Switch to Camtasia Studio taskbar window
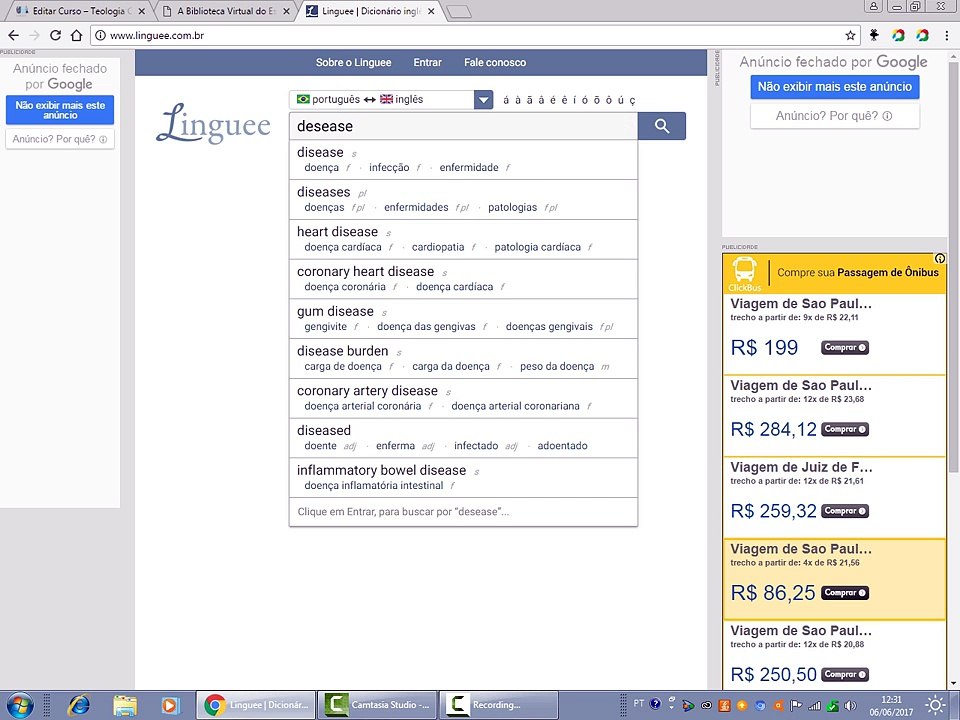Image resolution: width=960 pixels, height=720 pixels. click(378, 705)
